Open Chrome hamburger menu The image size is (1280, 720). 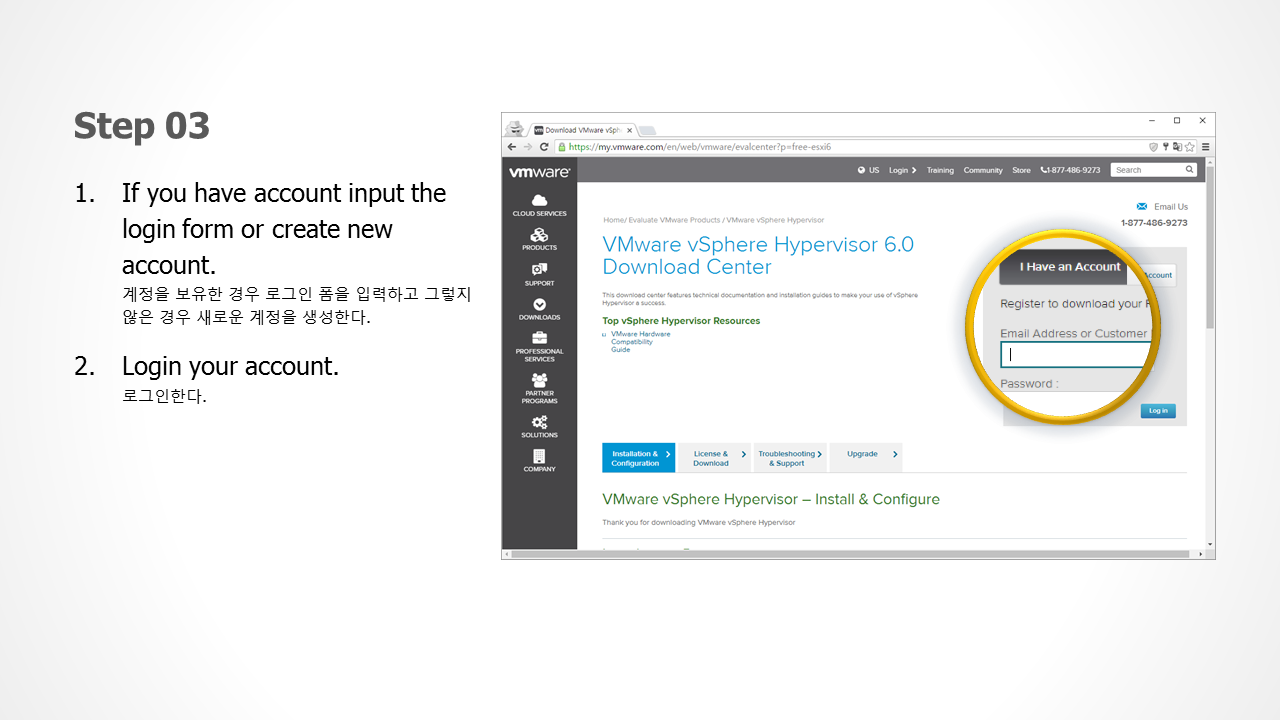tap(1206, 147)
